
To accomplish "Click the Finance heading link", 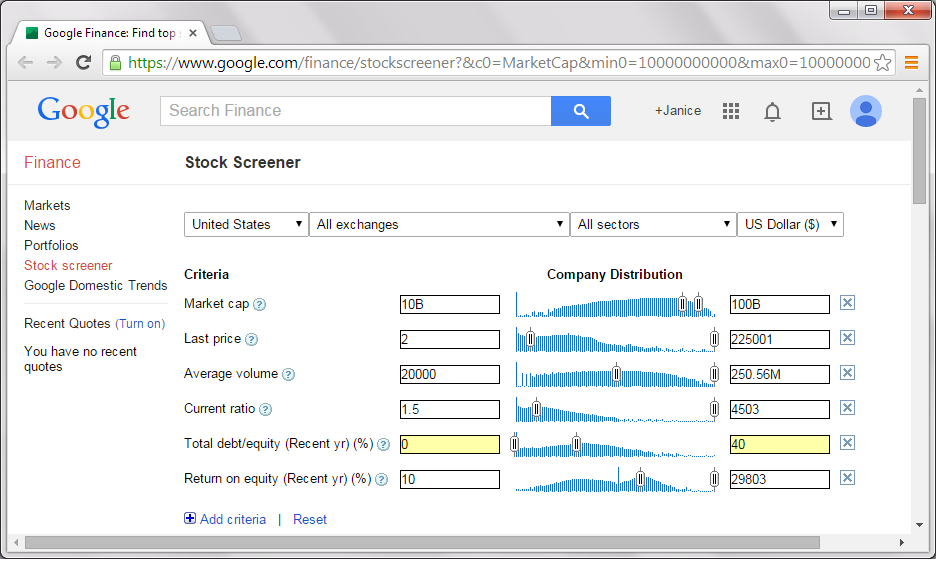I will click(x=52, y=162).
